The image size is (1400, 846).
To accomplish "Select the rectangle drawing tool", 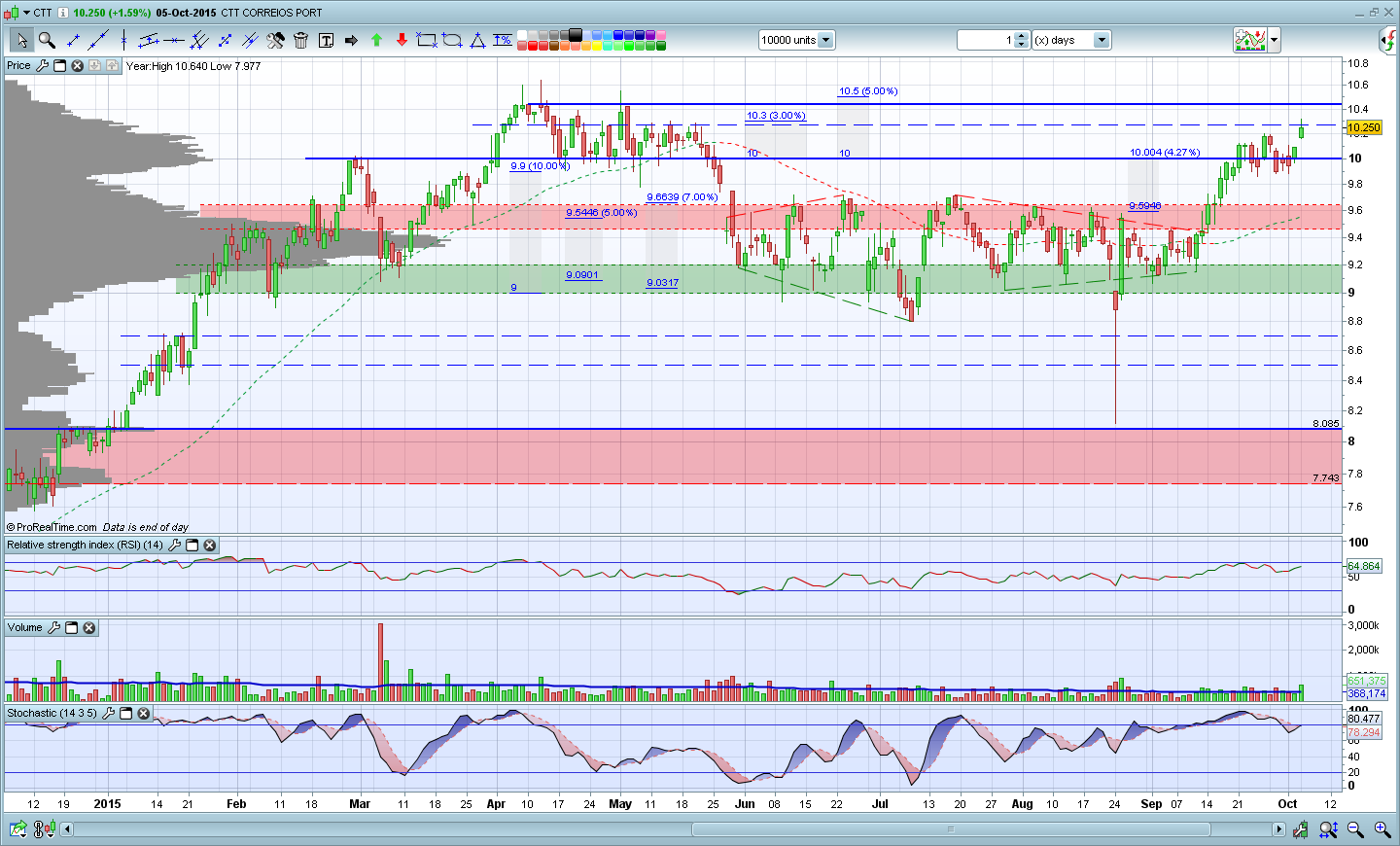I will pos(426,40).
